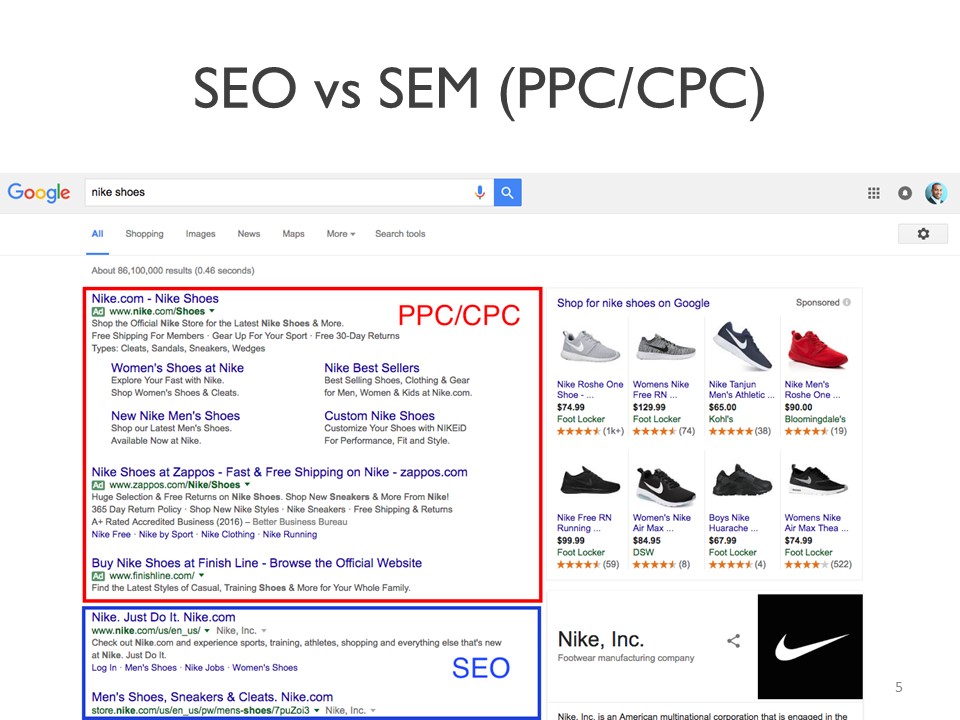Viewport: 960px width, 720px height.
Task: Click the share icon beside Nike, Inc.
Action: [733, 641]
